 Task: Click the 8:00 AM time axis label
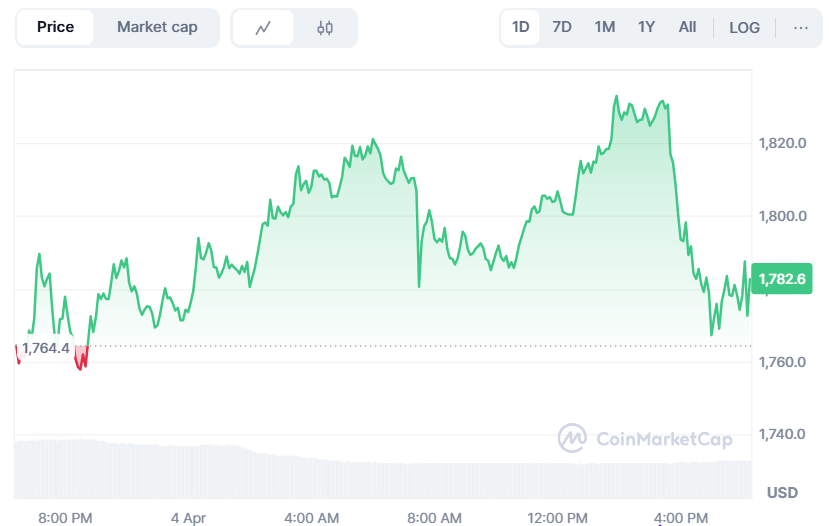(436, 518)
